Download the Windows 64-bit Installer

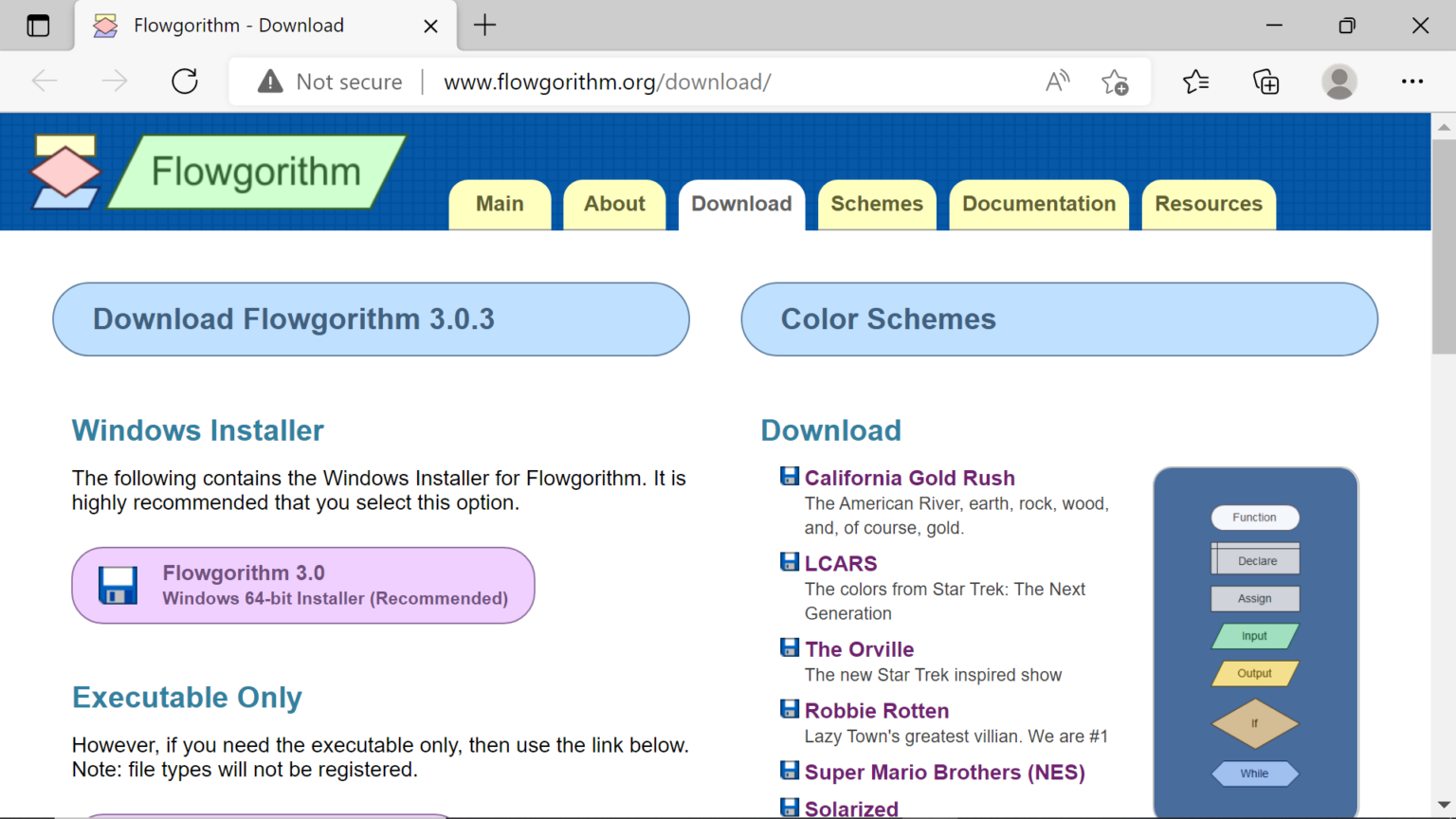click(303, 585)
